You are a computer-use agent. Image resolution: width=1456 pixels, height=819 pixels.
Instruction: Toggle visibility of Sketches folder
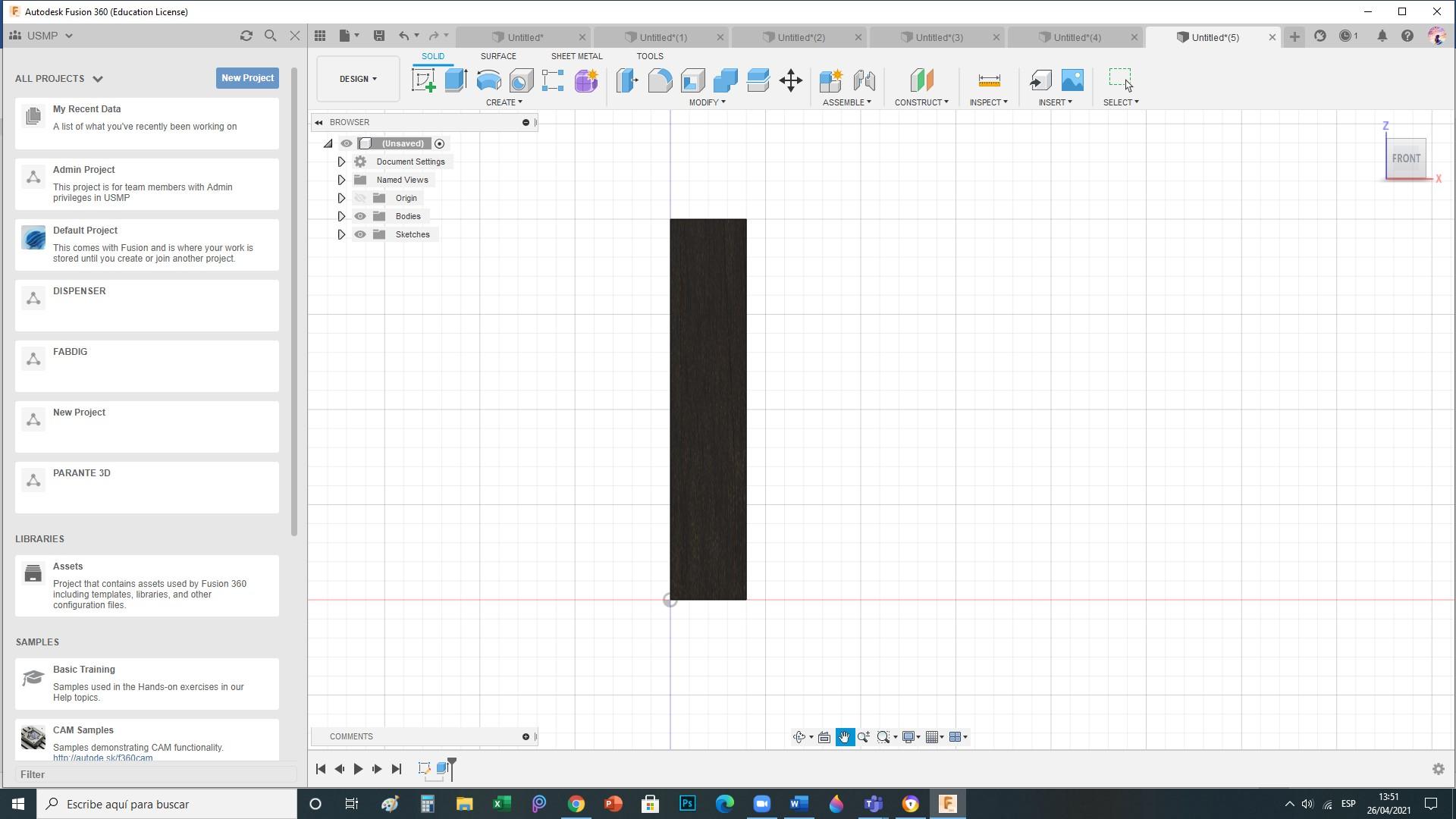tap(360, 234)
